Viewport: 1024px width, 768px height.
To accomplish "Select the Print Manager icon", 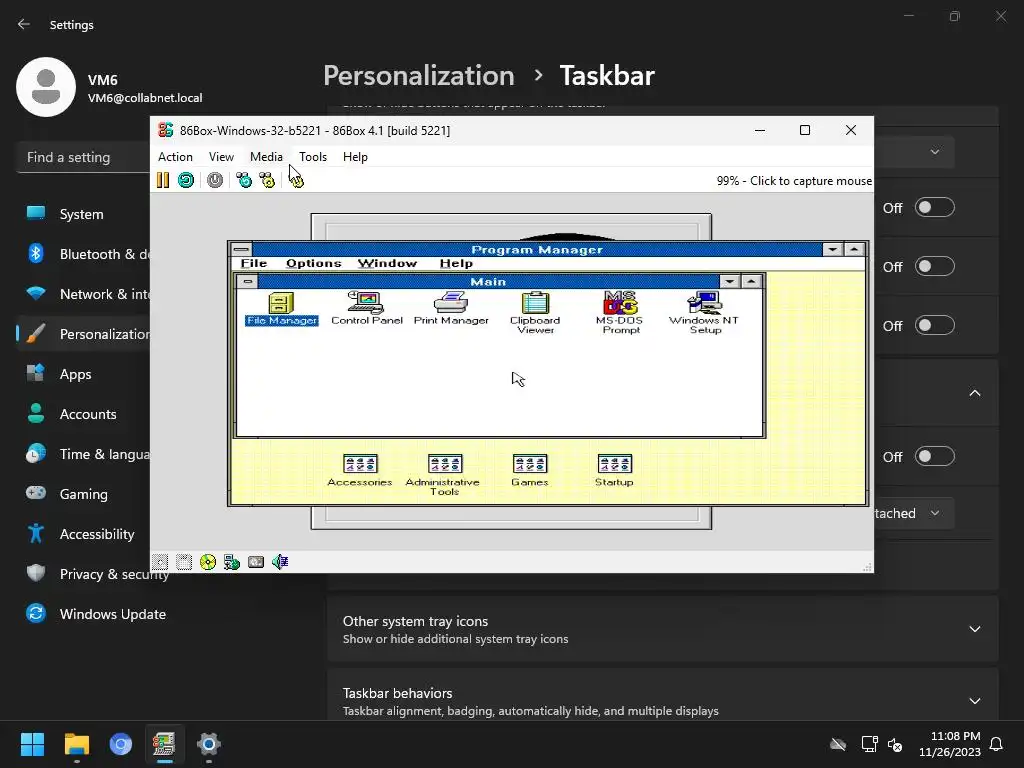I will pos(451,309).
